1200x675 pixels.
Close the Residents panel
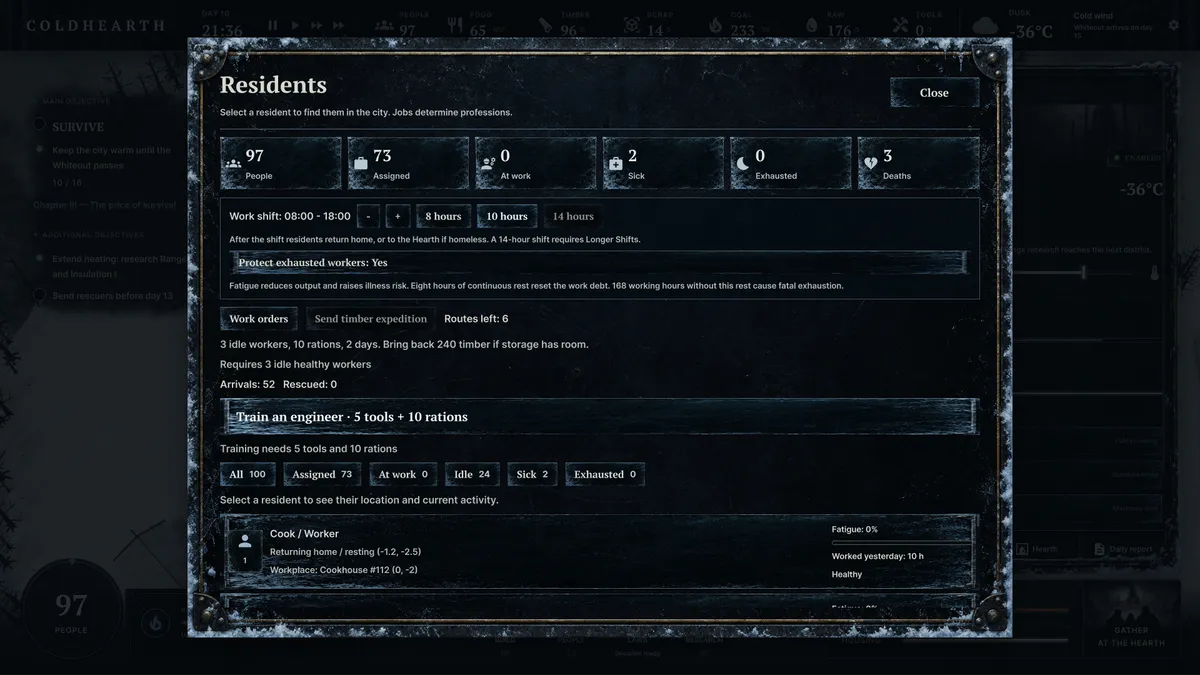click(934, 92)
